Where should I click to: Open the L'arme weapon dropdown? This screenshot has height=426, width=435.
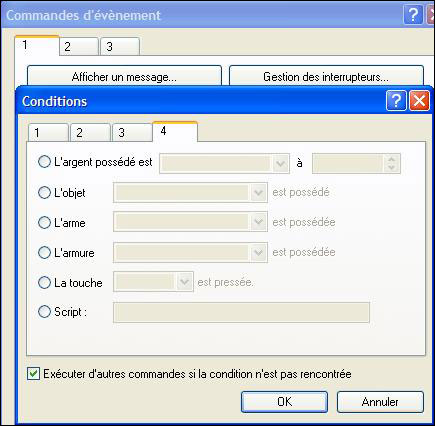(190, 222)
